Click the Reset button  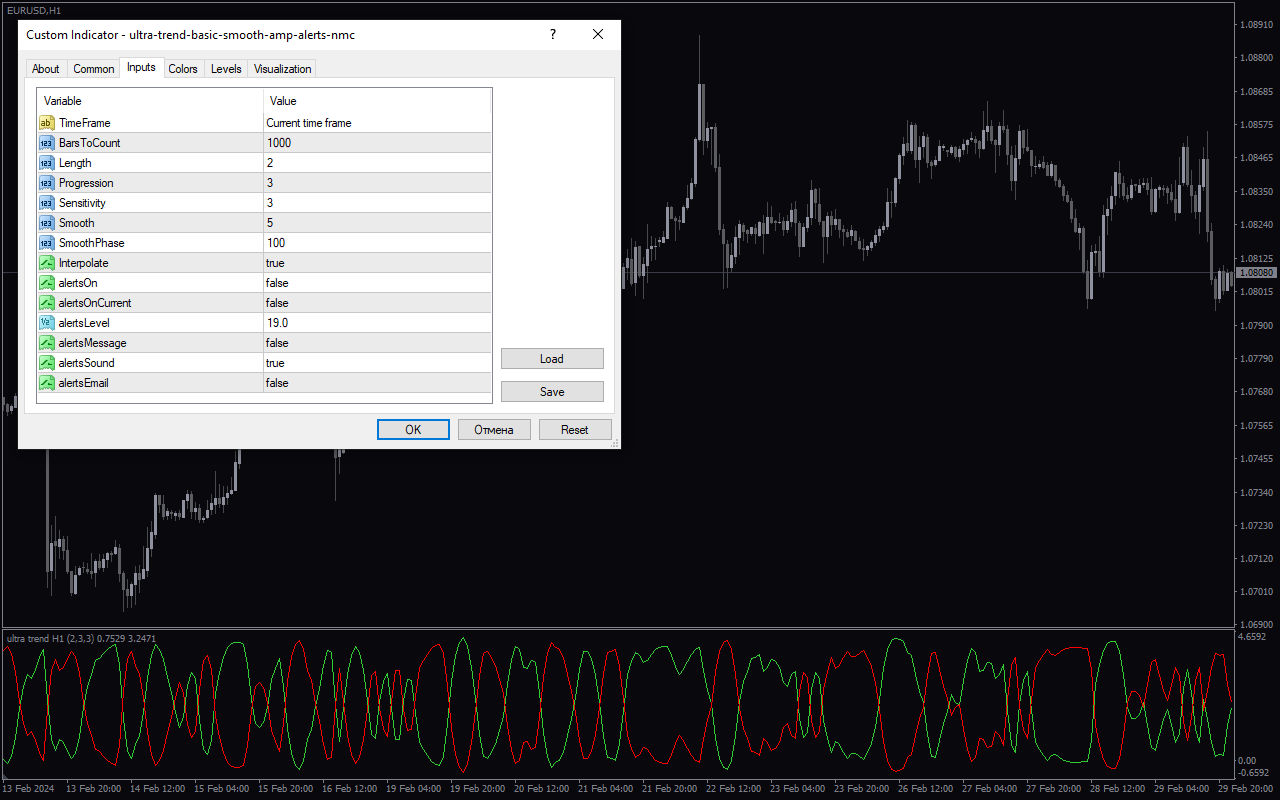(x=575, y=429)
